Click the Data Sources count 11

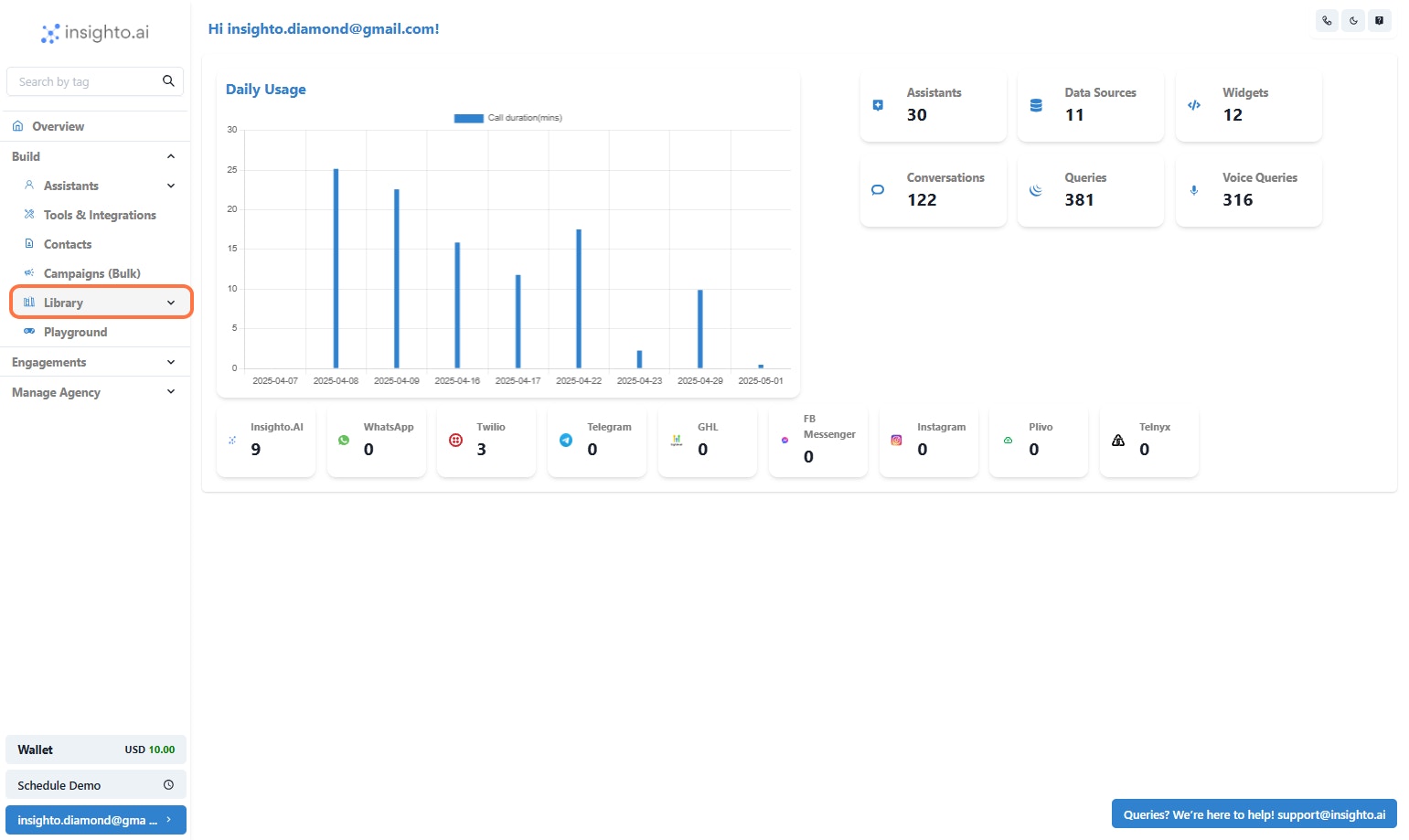click(1074, 115)
